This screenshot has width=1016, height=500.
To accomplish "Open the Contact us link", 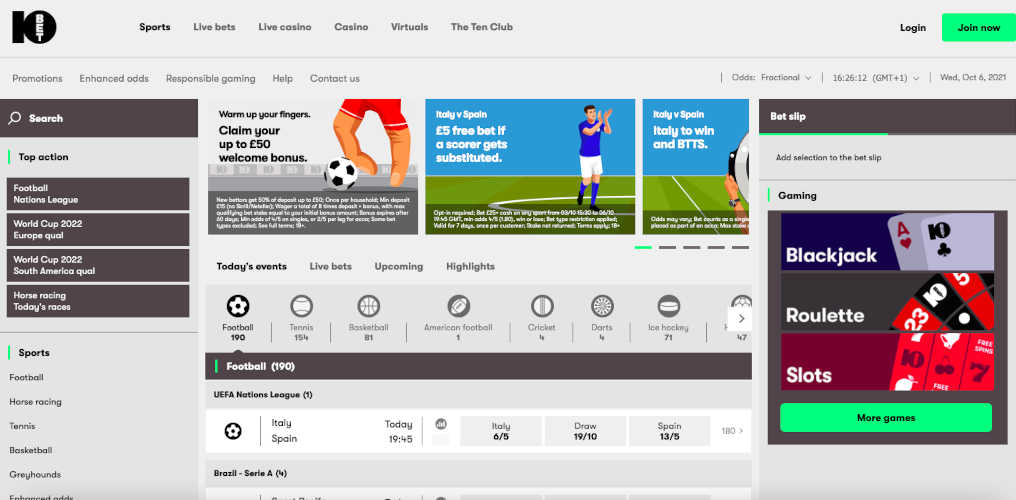I will (334, 78).
